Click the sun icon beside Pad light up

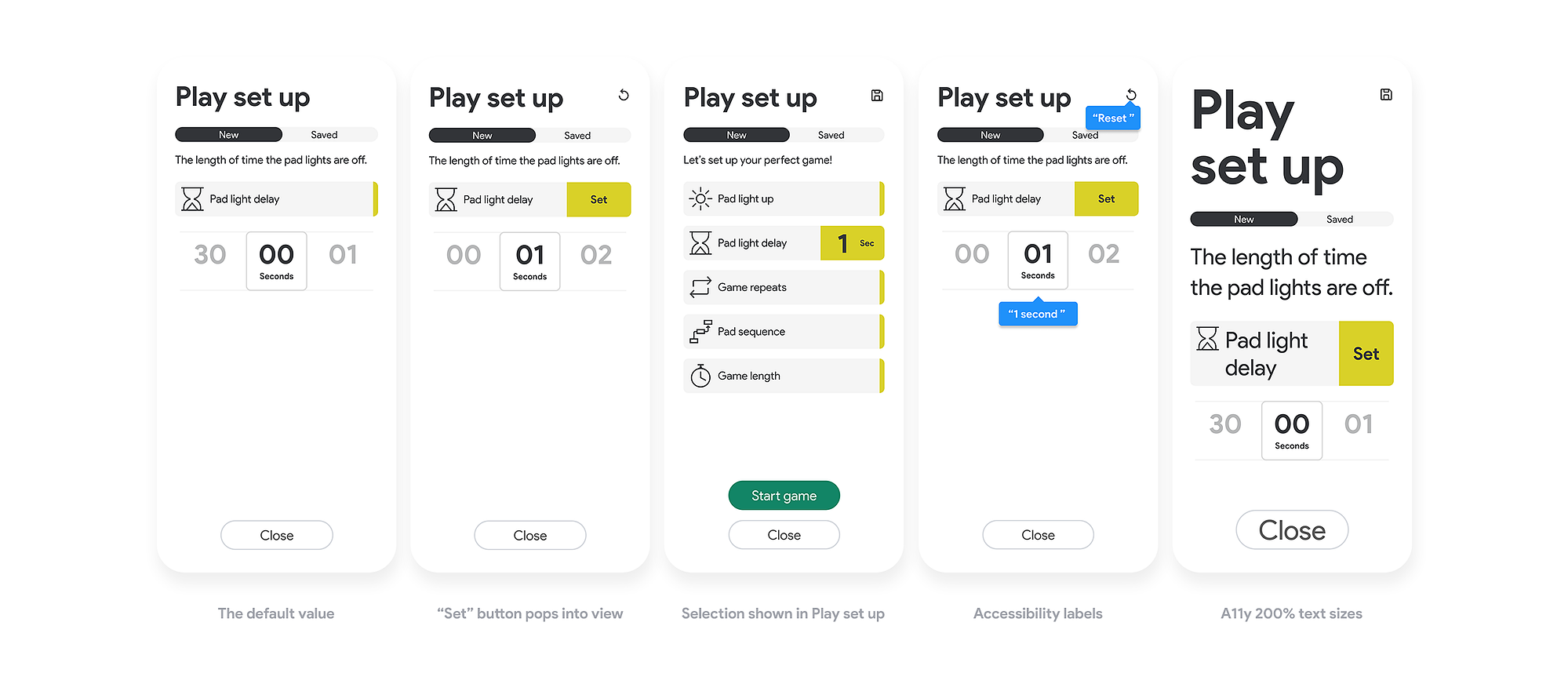tap(700, 199)
